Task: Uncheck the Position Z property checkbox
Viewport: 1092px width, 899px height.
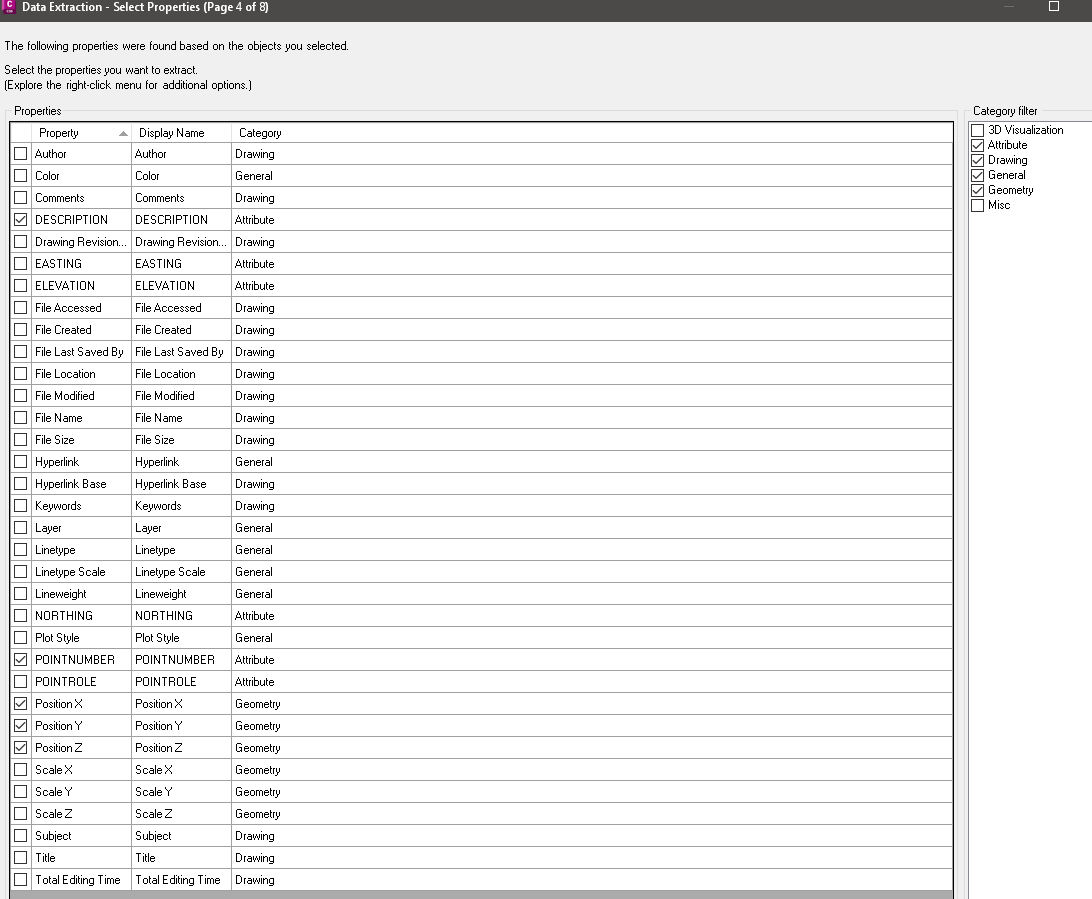Action: 21,748
